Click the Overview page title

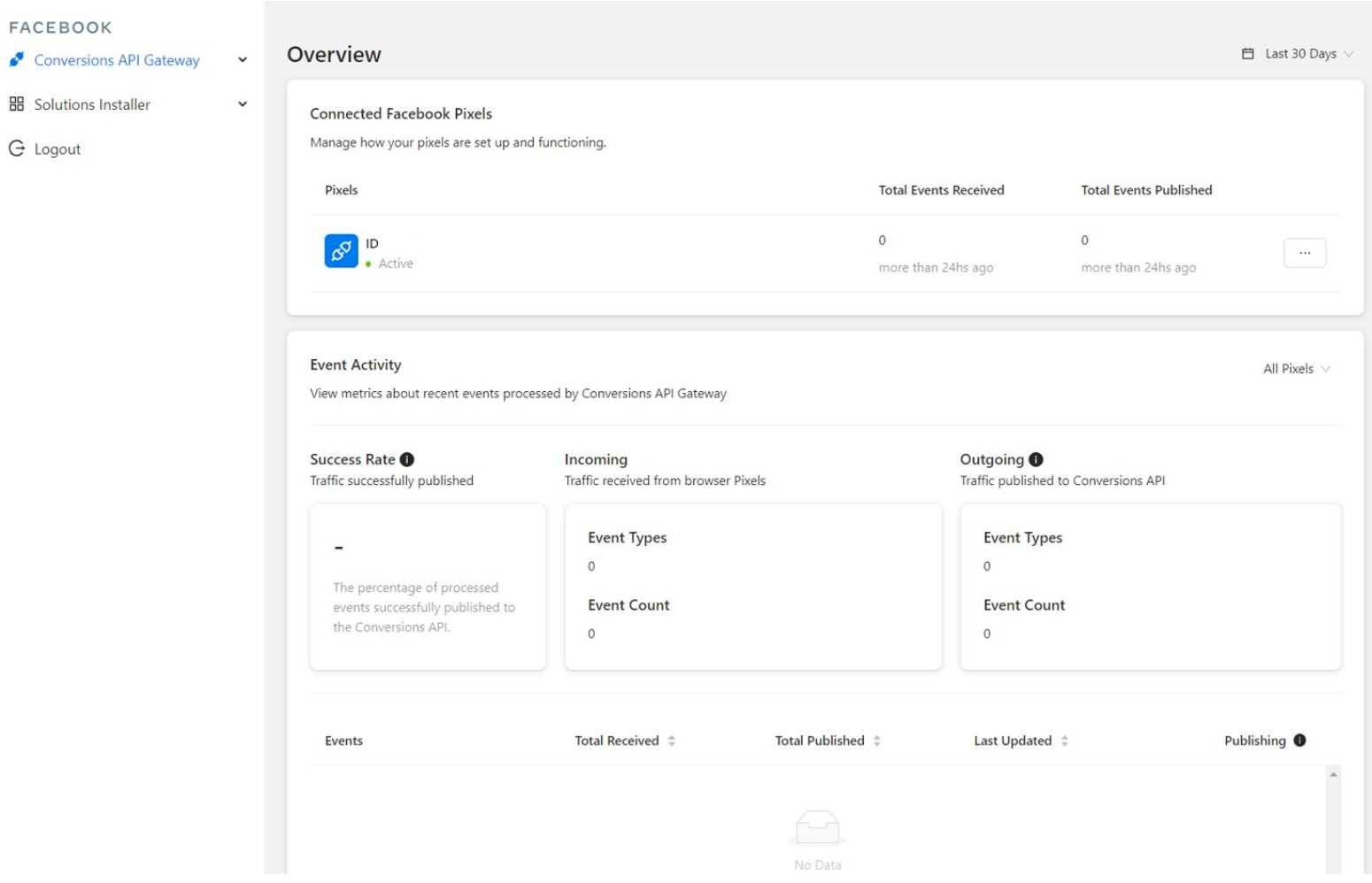pyautogui.click(x=334, y=55)
